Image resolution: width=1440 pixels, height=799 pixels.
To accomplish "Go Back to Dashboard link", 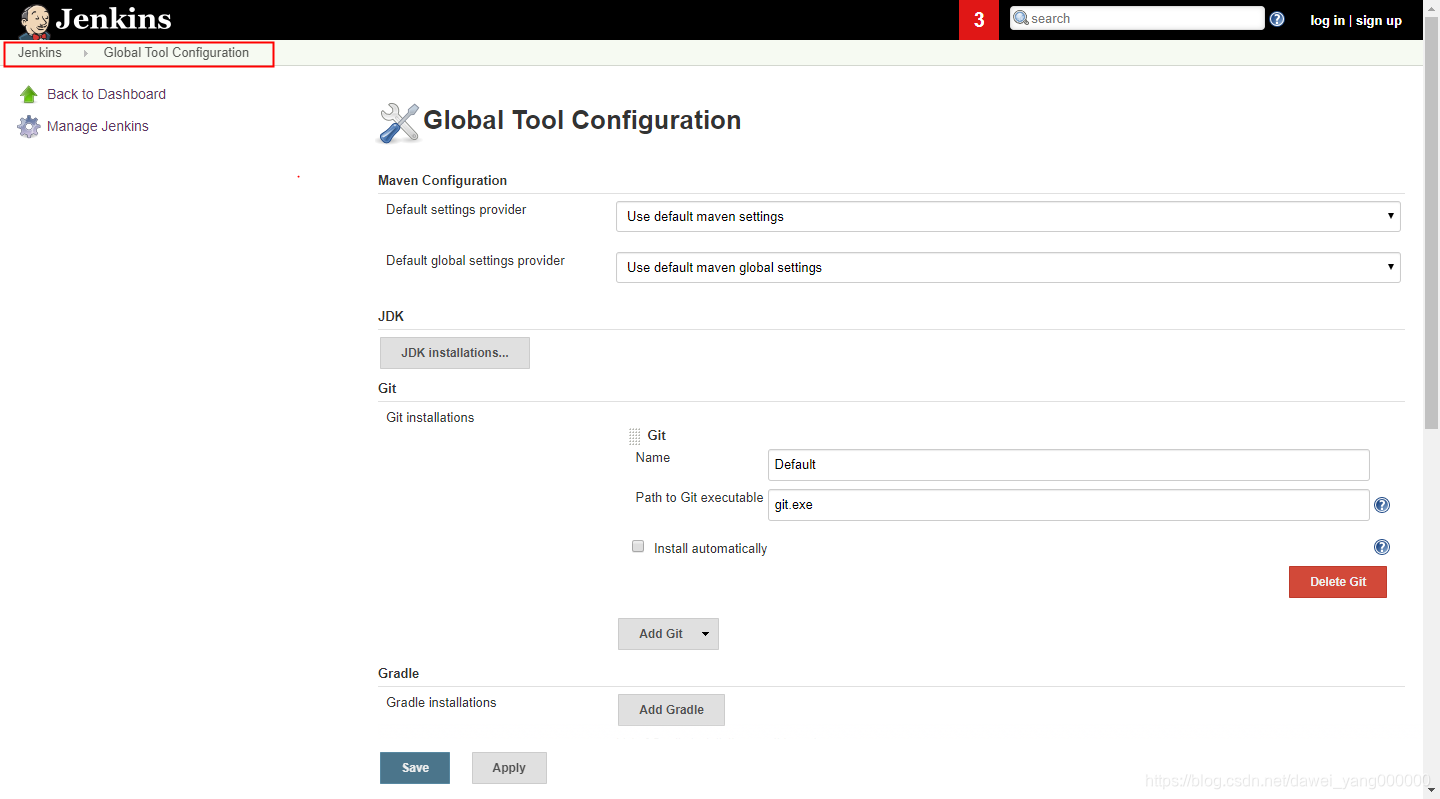I will [106, 94].
